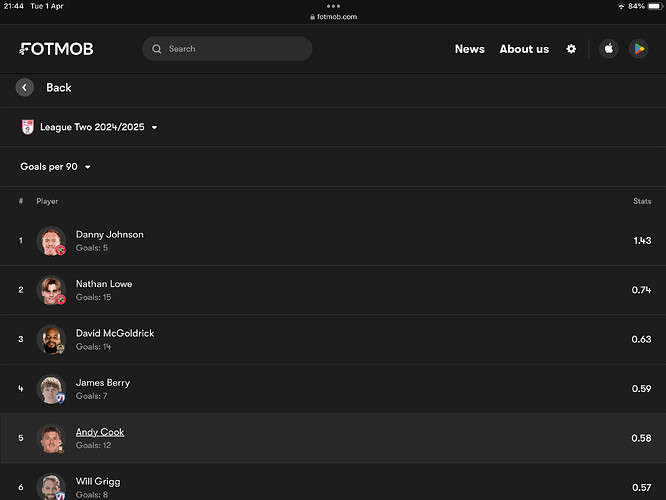Click the 1.43 stat for Danny Johnson
666x500 pixels.
coord(642,240)
